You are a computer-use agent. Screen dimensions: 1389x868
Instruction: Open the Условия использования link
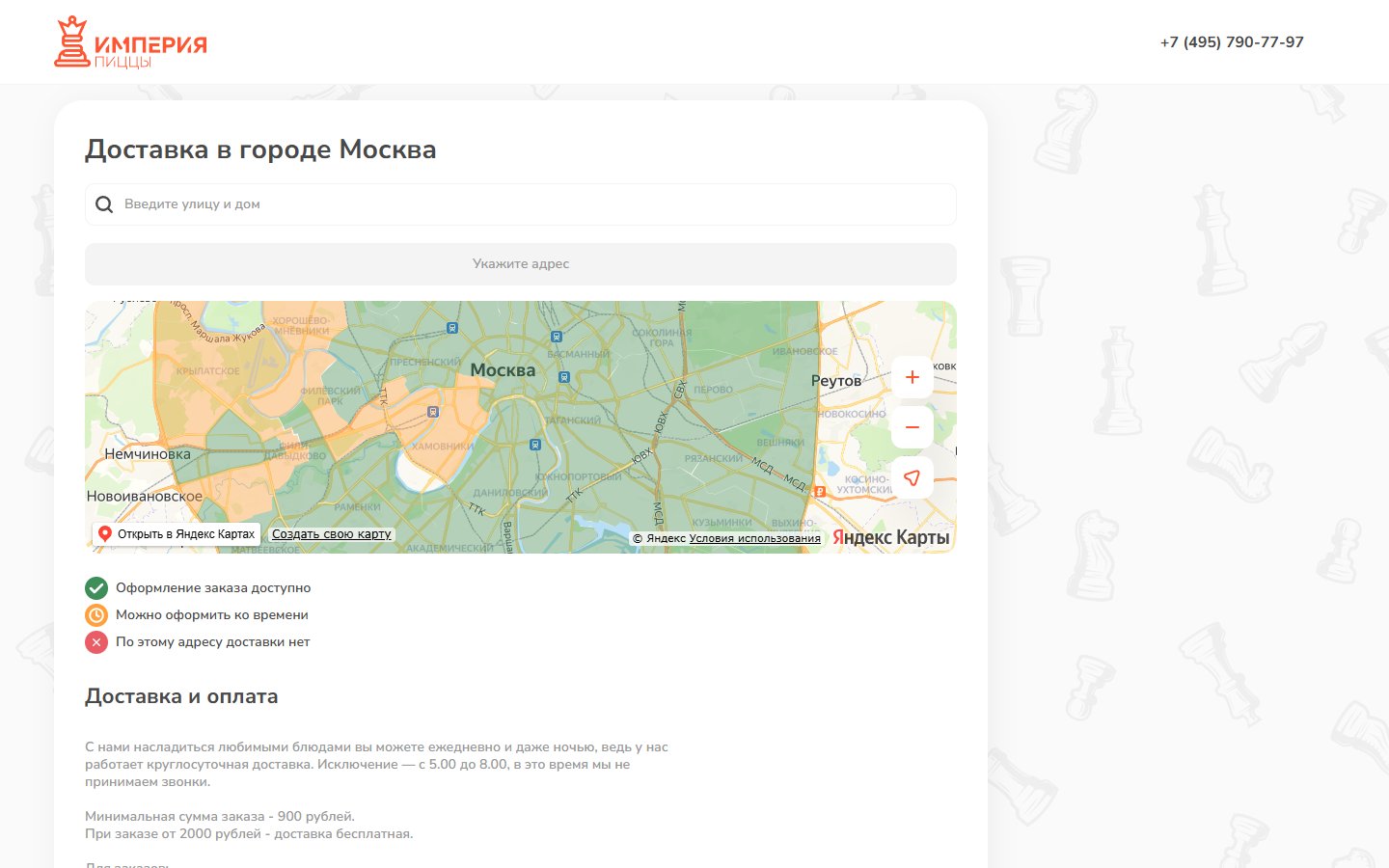point(755,538)
